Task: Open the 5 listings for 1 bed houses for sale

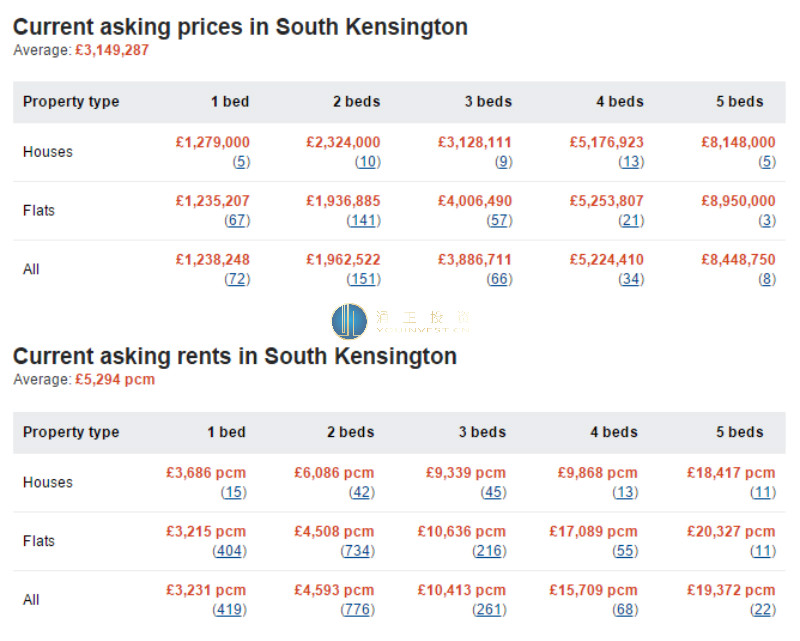Action: pos(241,162)
